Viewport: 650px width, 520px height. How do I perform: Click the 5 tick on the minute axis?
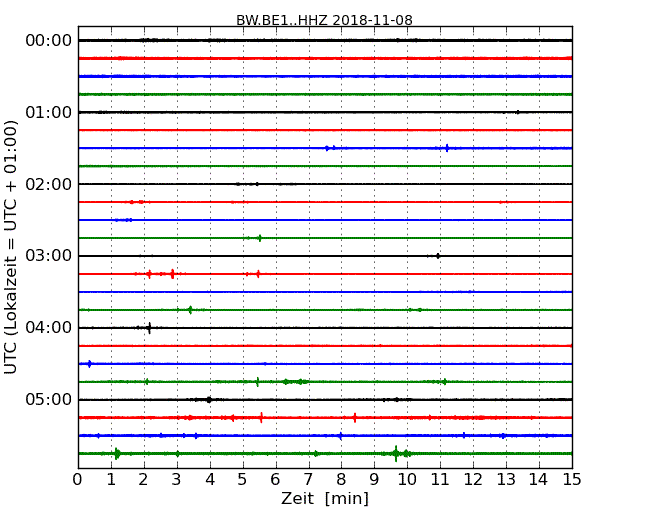coord(242,480)
